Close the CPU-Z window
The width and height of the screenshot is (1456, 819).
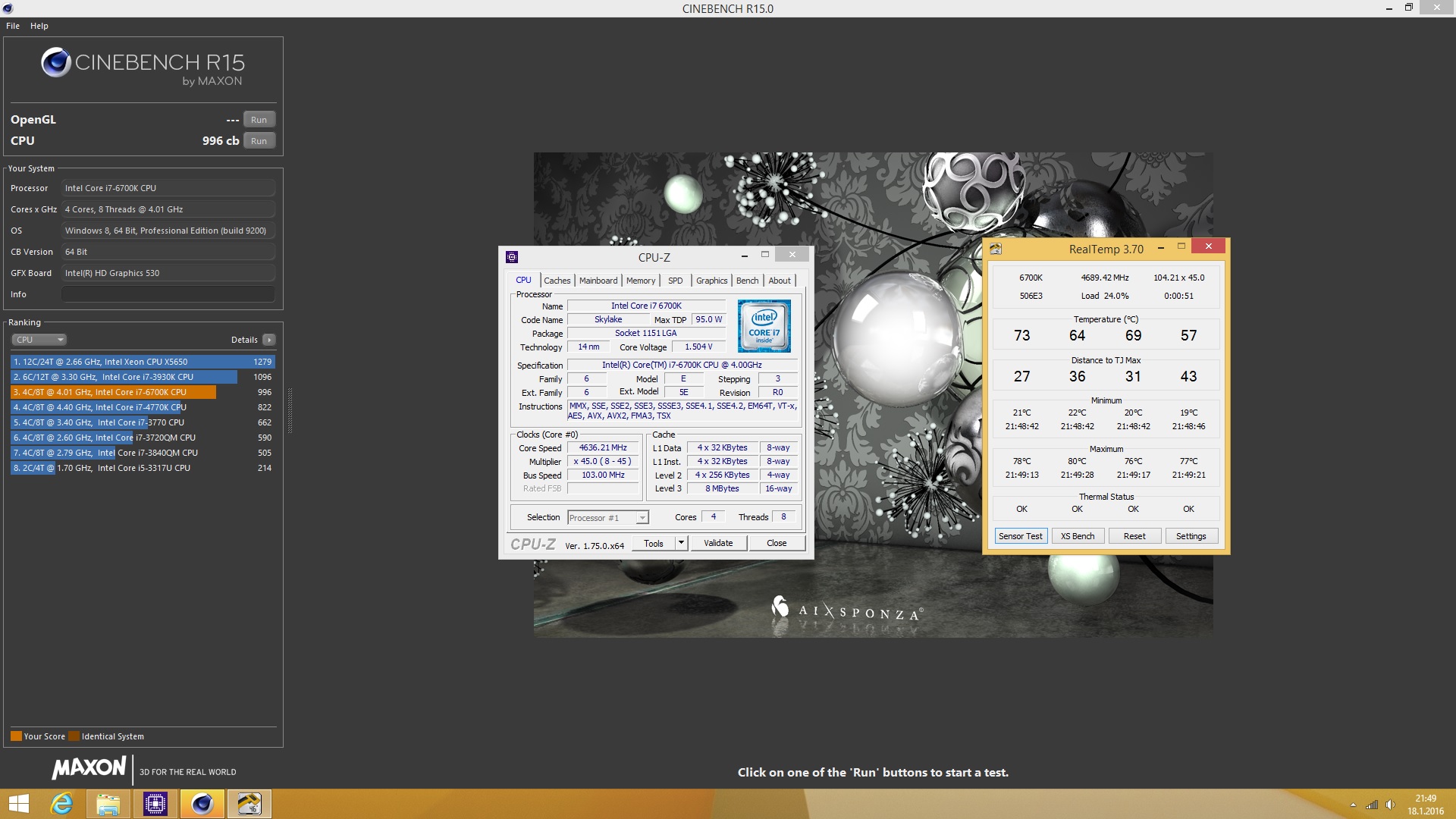[792, 255]
